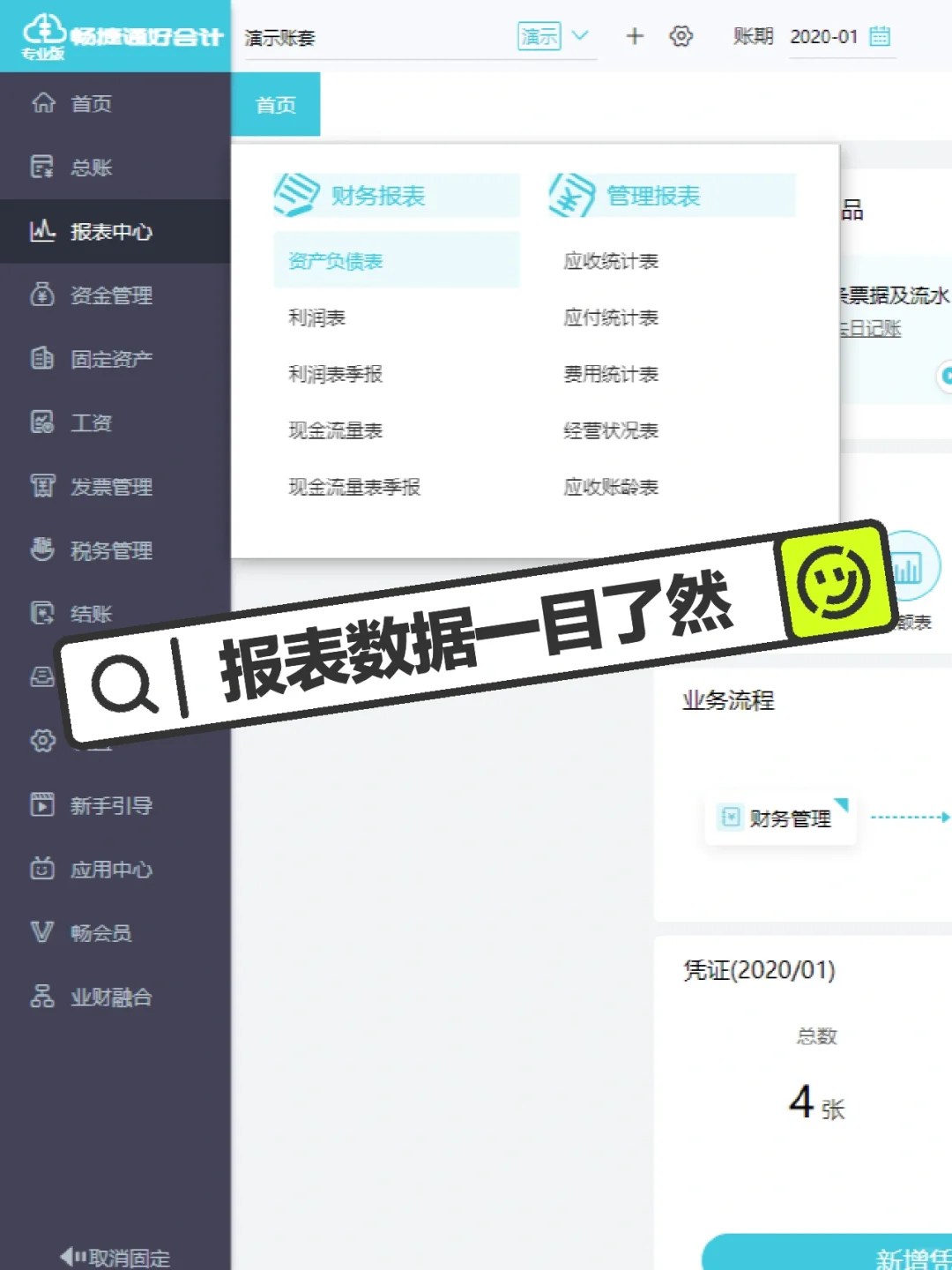Screen dimensions: 952x1270
Task: Click the 演示账套 name field
Action: (279, 37)
